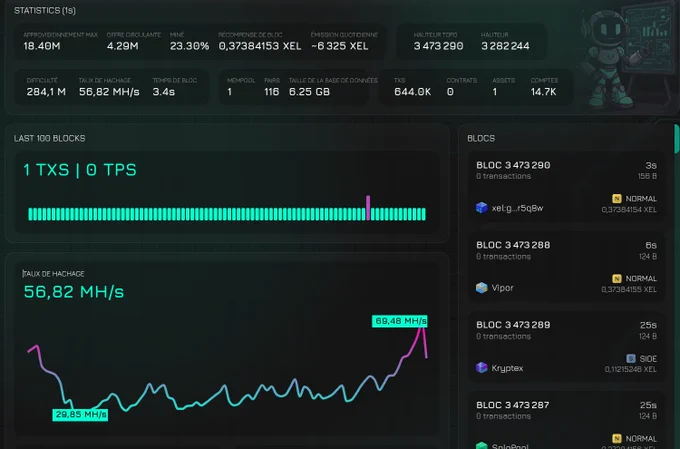Click the 156 B block size
The height and width of the screenshot is (449, 680).
(647, 176)
